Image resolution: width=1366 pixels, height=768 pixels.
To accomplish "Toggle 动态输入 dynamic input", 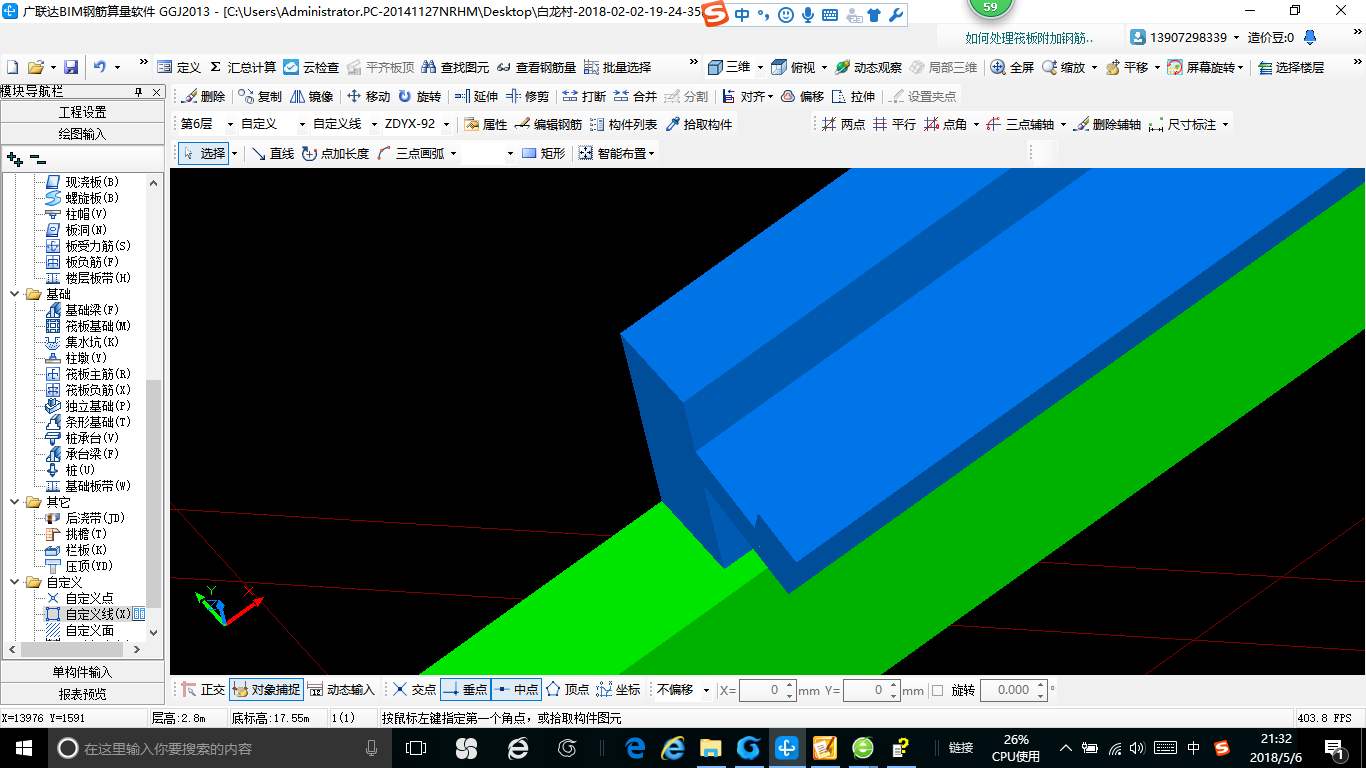I will pos(340,690).
